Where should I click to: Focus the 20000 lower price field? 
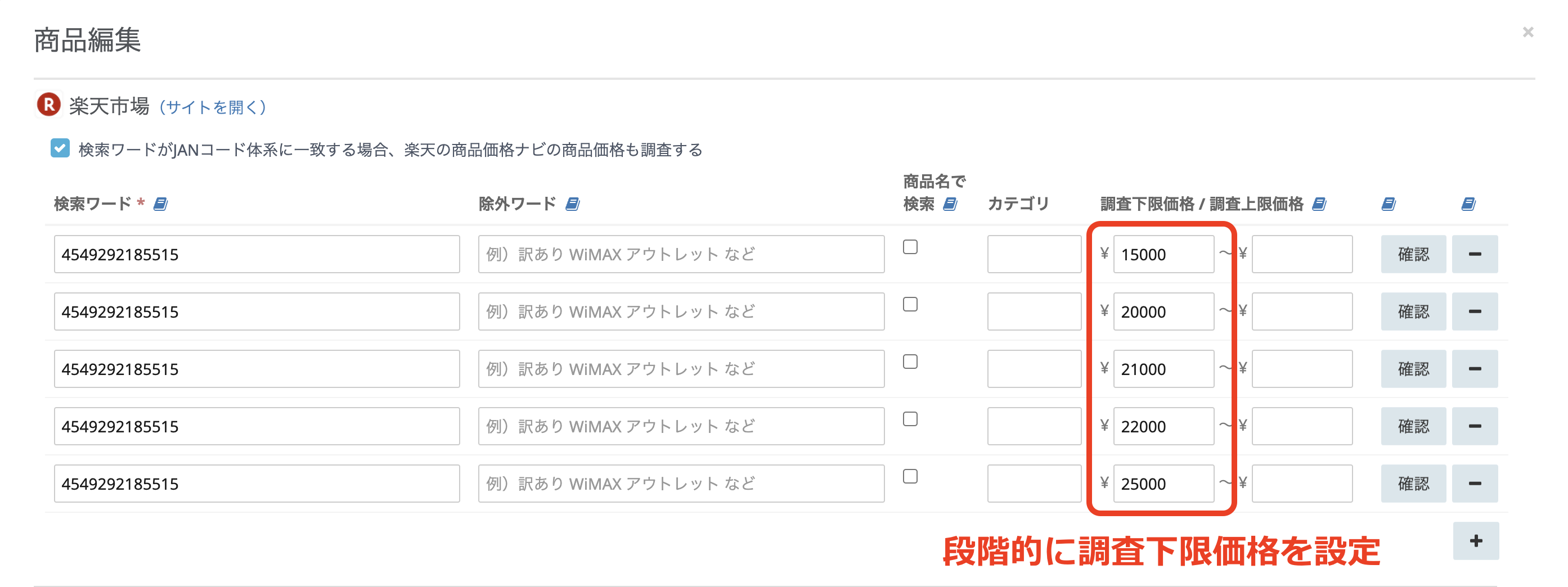coord(1163,312)
